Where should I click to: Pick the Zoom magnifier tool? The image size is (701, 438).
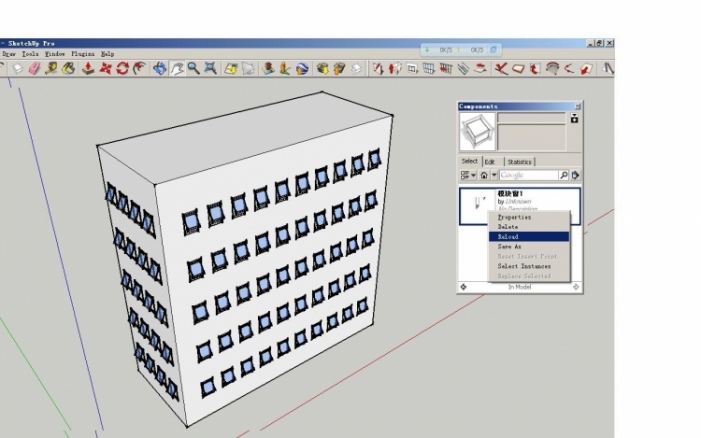pyautogui.click(x=193, y=69)
